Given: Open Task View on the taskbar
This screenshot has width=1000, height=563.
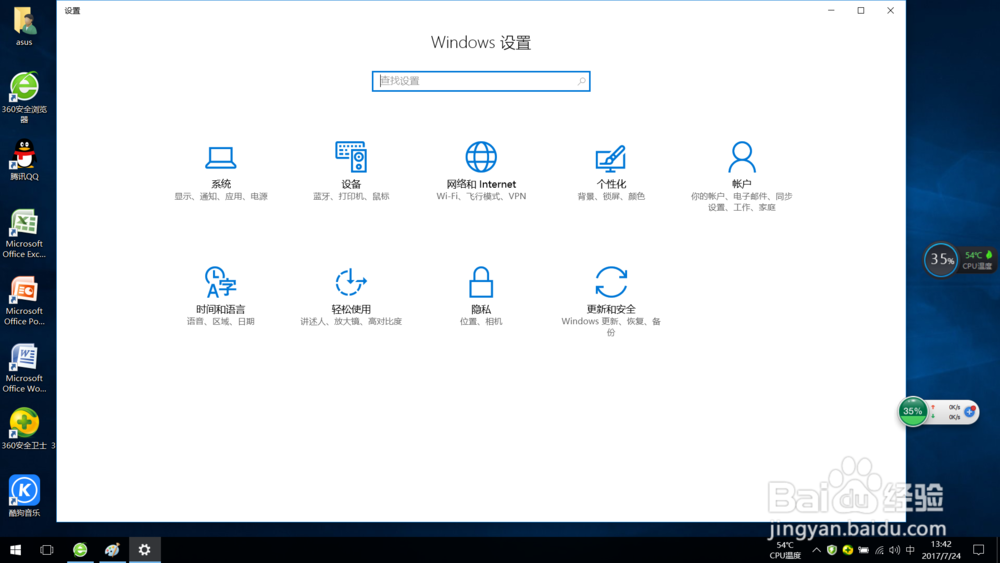Looking at the screenshot, I should point(47,550).
